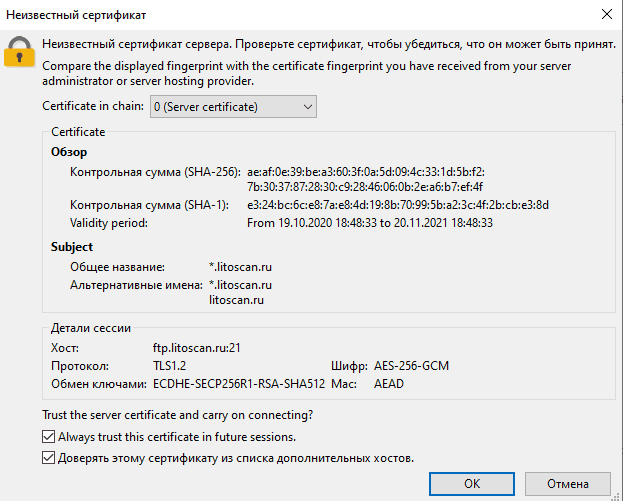623x501 pixels.
Task: Click the alternative name litoscan.ru entry
Action: [x=236, y=300]
